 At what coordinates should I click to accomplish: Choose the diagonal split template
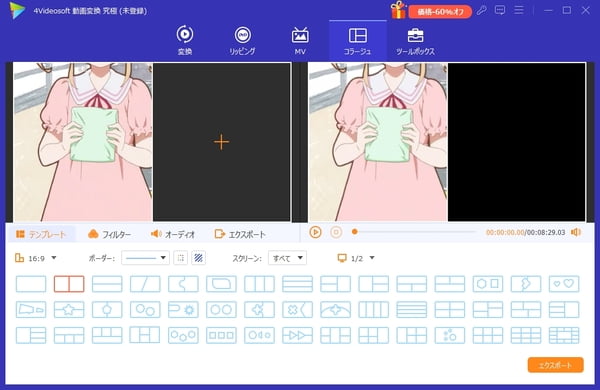click(x=145, y=284)
